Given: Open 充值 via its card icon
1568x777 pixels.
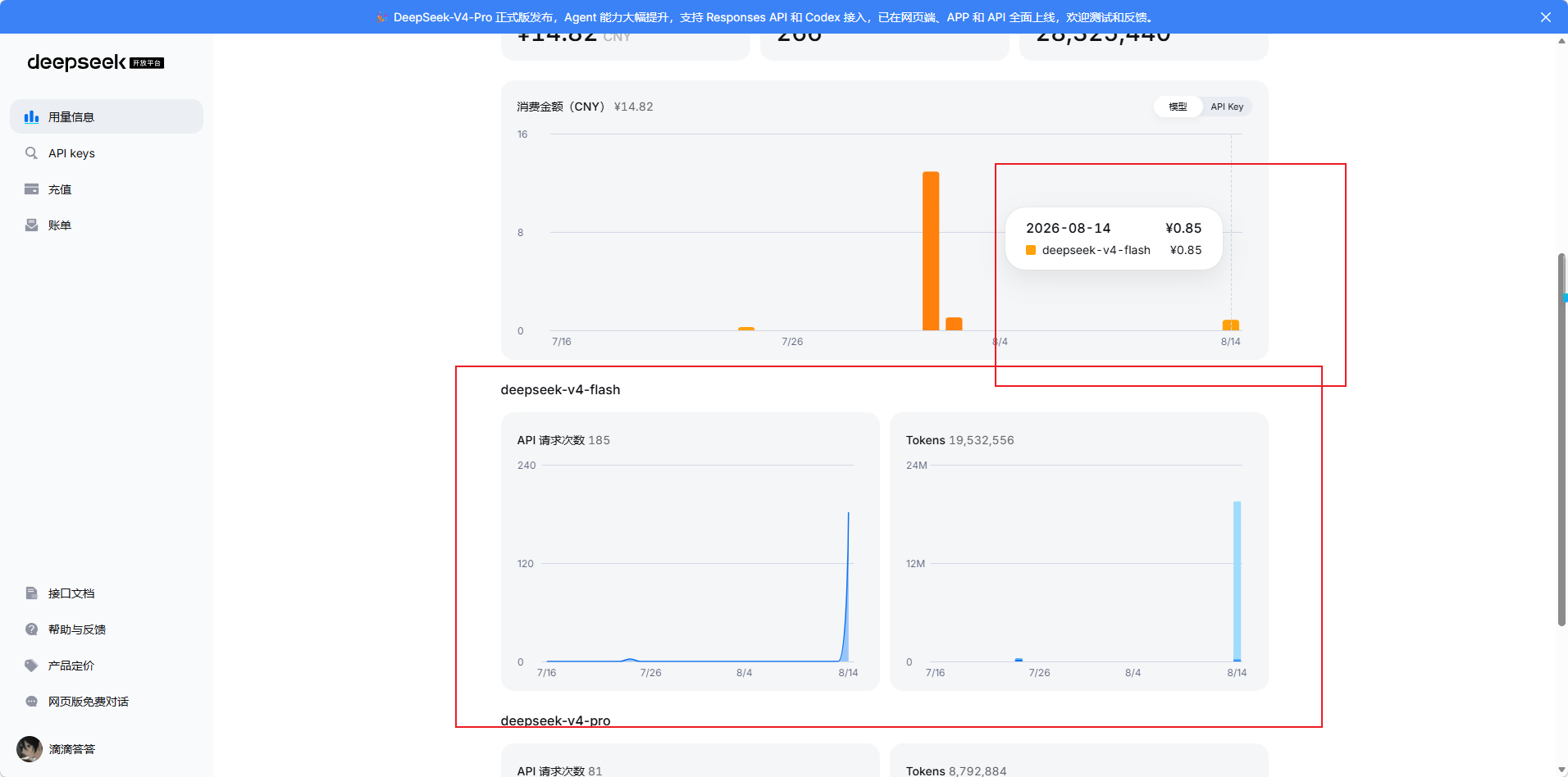Looking at the screenshot, I should [x=31, y=189].
